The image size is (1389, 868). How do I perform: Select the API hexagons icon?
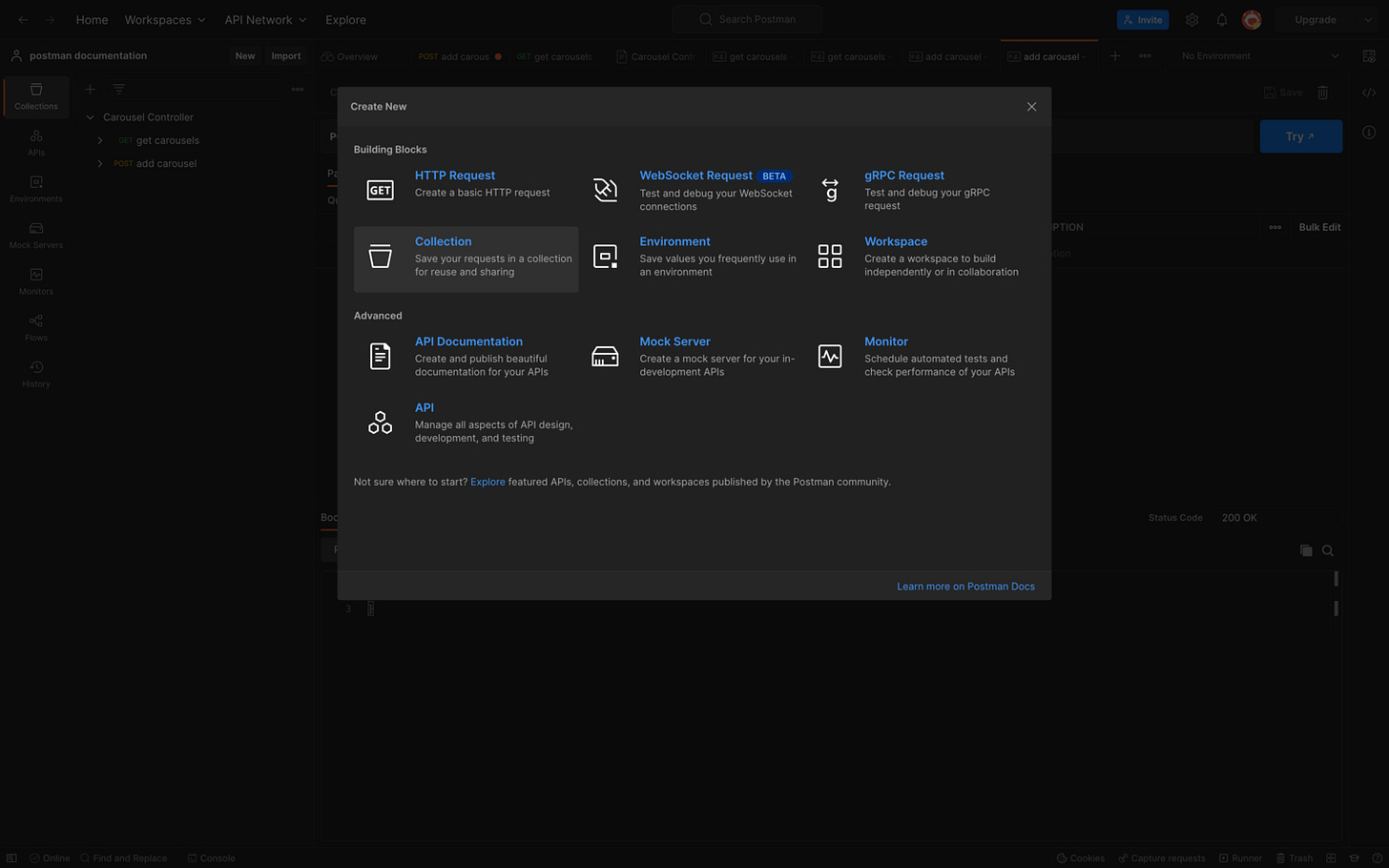click(380, 422)
